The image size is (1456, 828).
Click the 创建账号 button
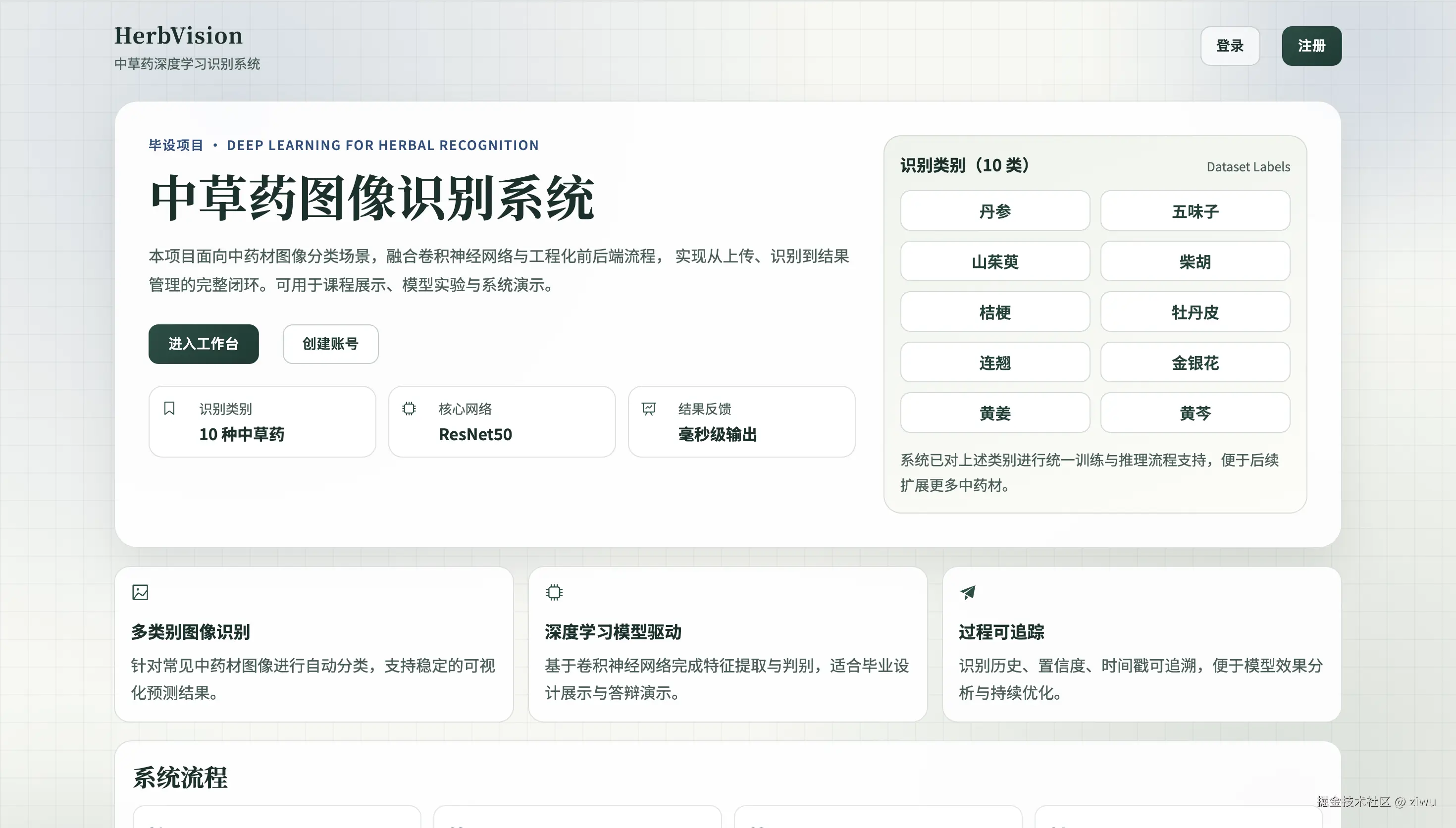click(330, 344)
